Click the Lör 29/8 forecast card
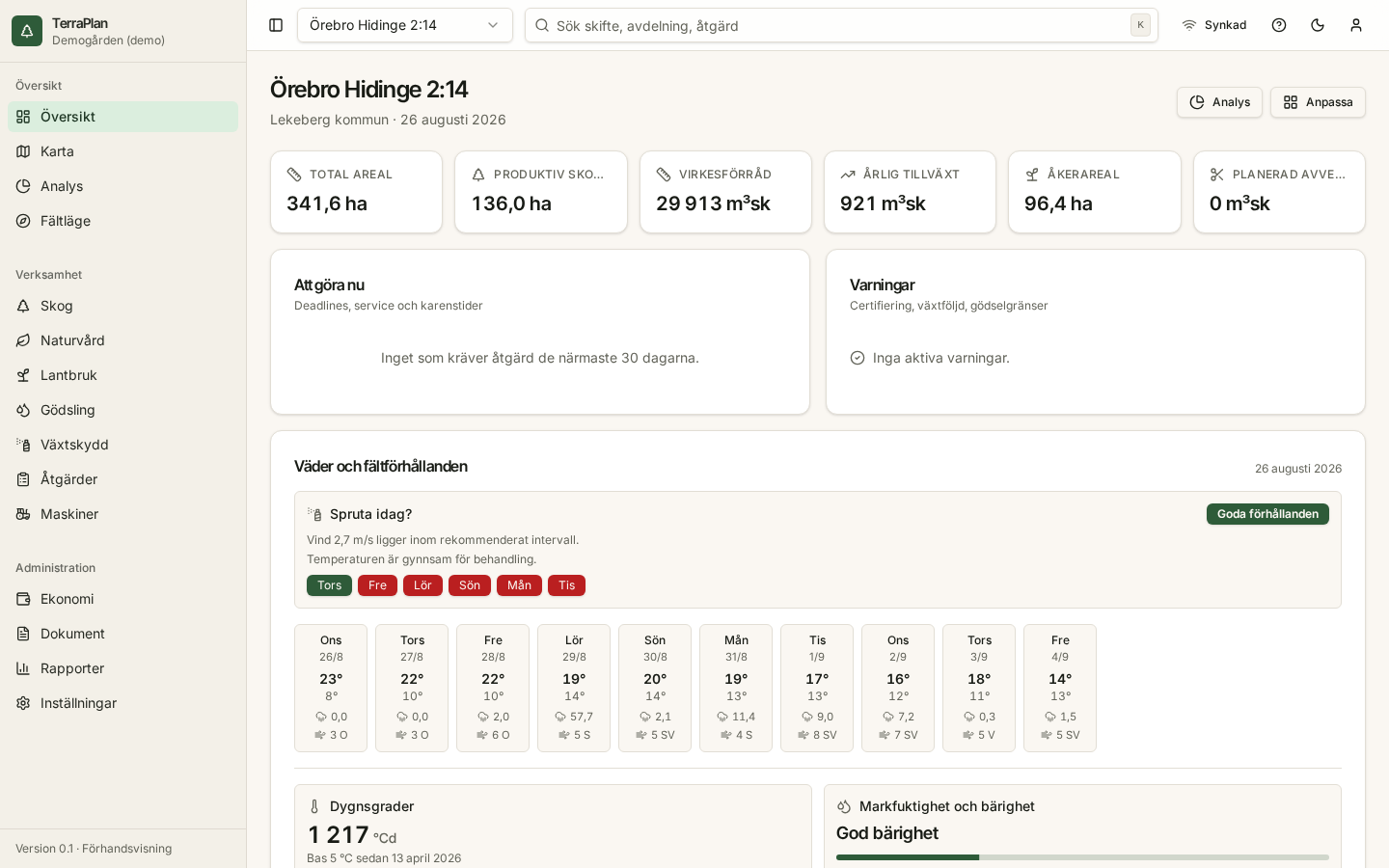This screenshot has height=868, width=1389. click(x=574, y=688)
